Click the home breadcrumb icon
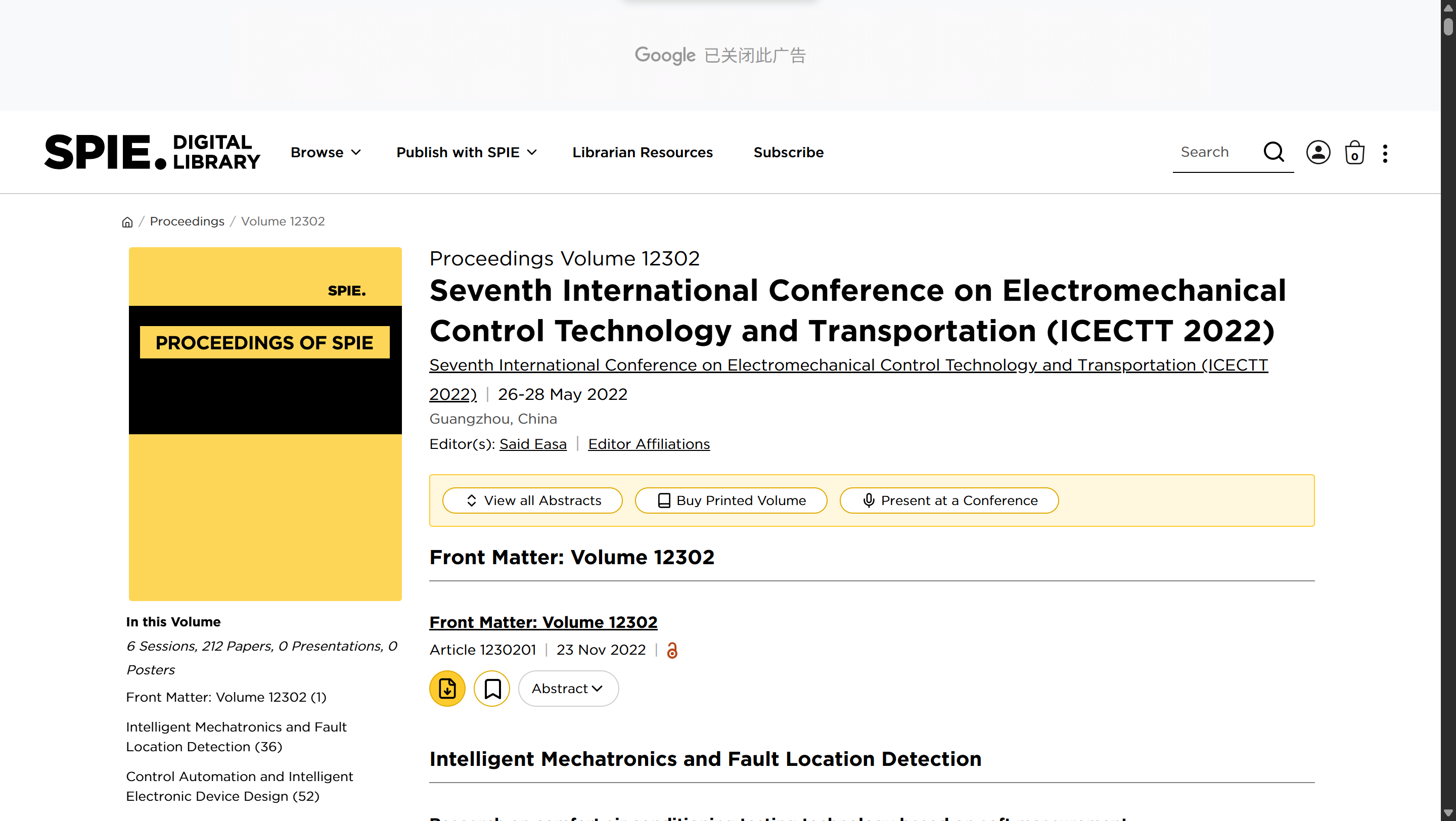1456x821 pixels. (127, 221)
